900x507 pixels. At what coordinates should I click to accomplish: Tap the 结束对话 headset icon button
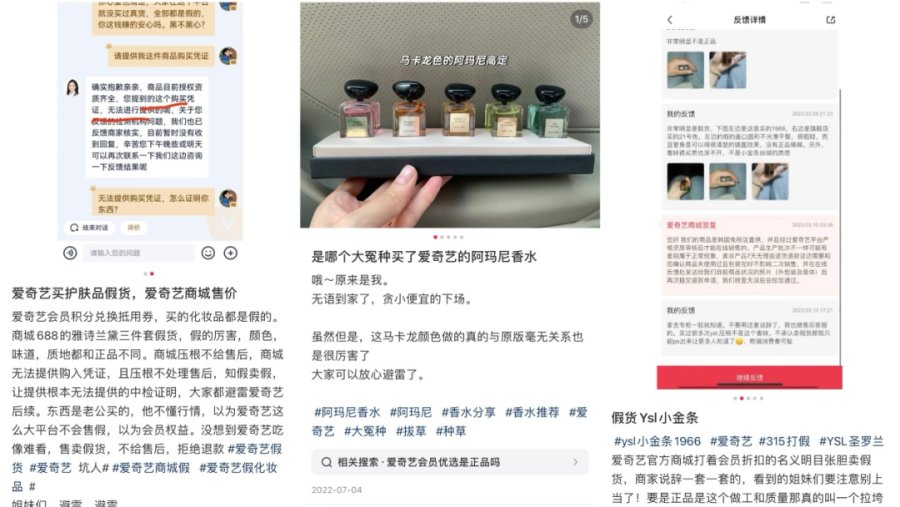point(88,227)
